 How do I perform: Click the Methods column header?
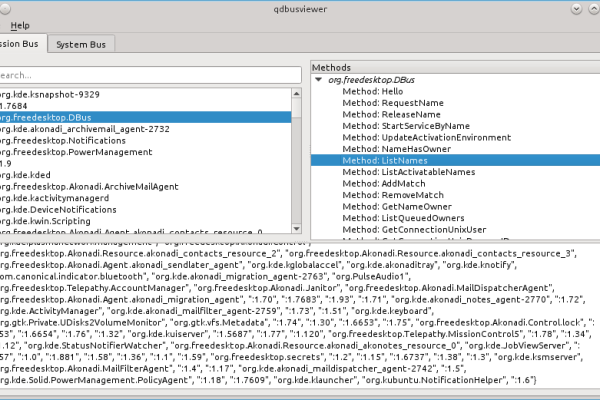coord(455,67)
